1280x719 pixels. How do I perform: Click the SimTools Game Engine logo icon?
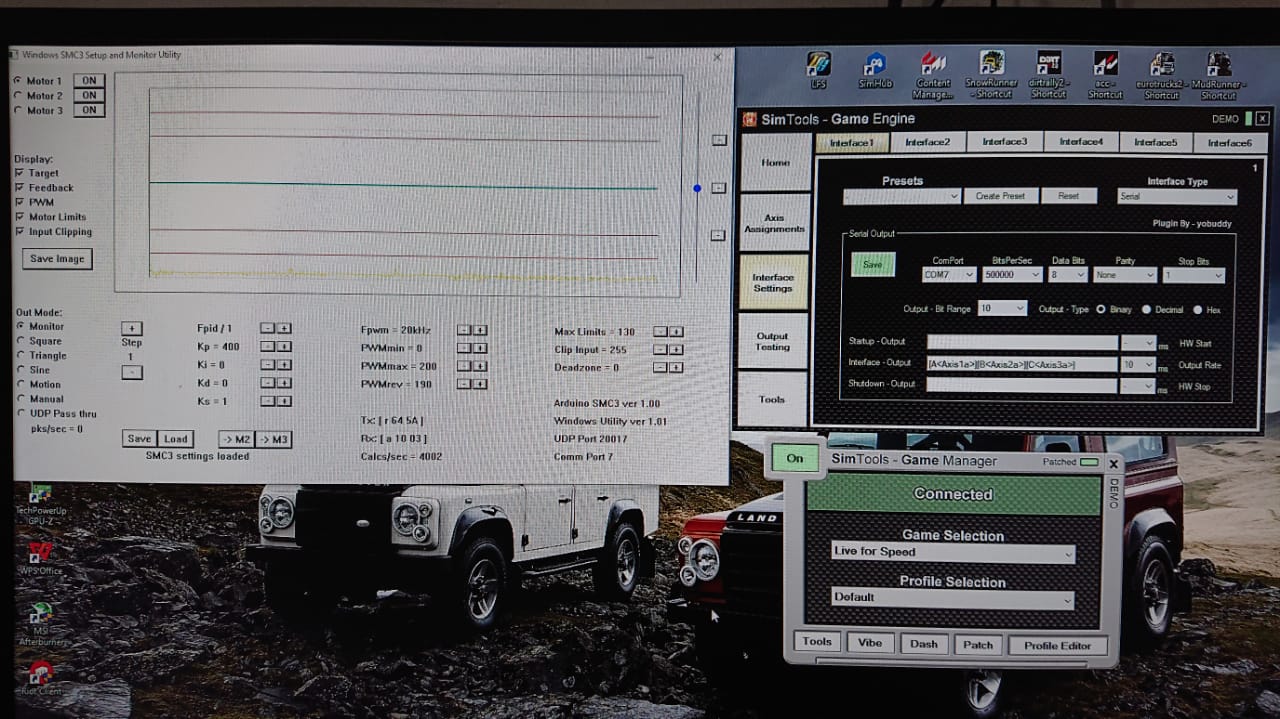[x=749, y=119]
